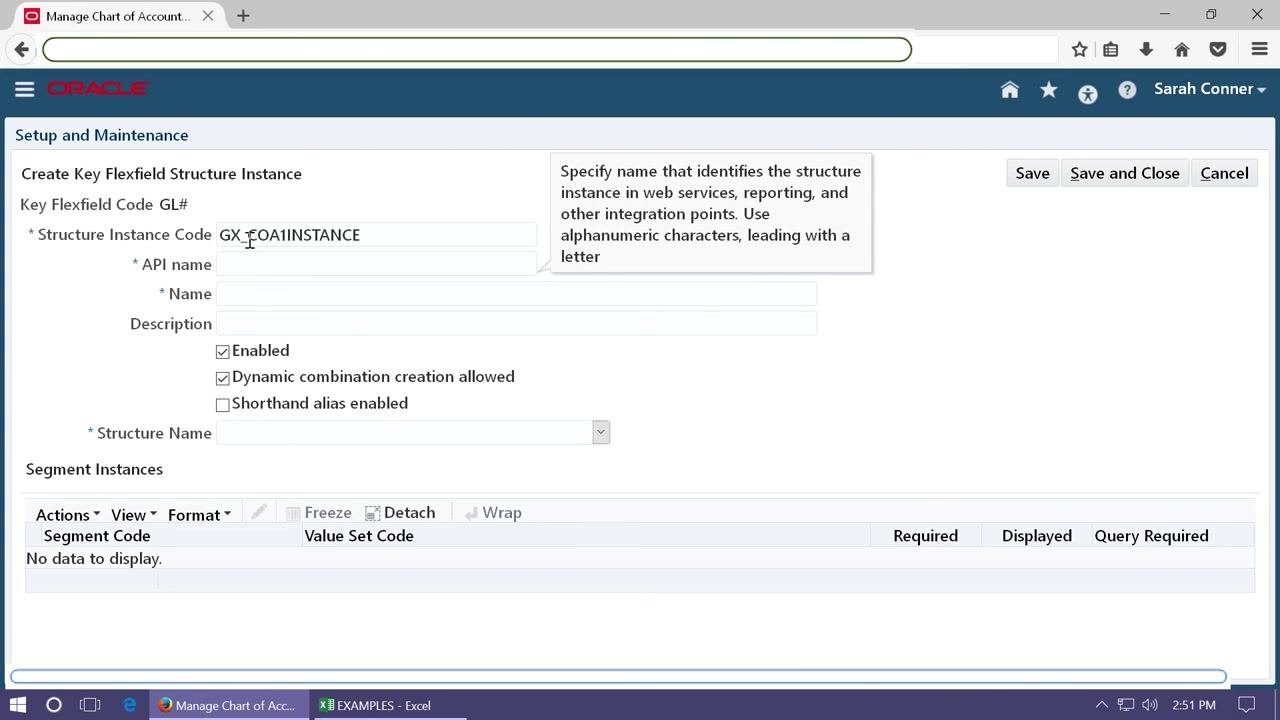This screenshot has width=1280, height=720.
Task: Cancel the structure instance creation
Action: [1224, 173]
